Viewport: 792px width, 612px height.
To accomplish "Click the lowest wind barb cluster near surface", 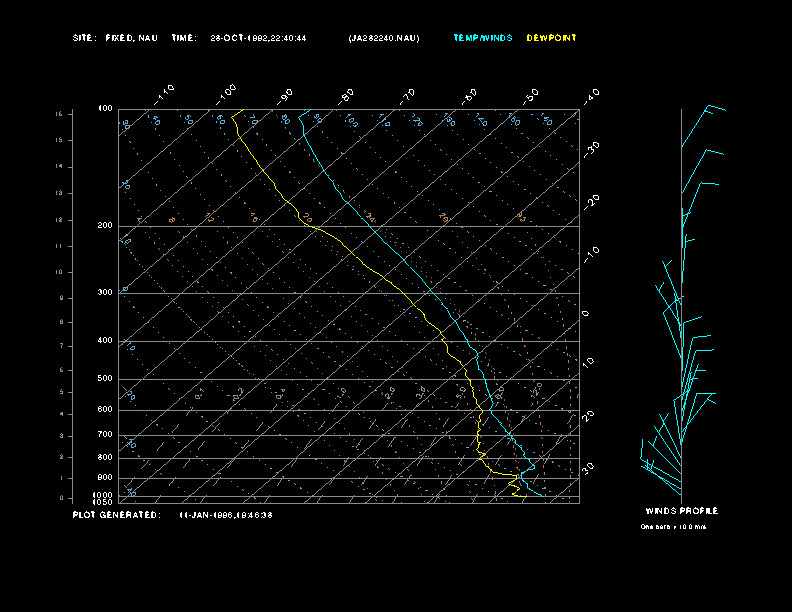I will point(660,465).
